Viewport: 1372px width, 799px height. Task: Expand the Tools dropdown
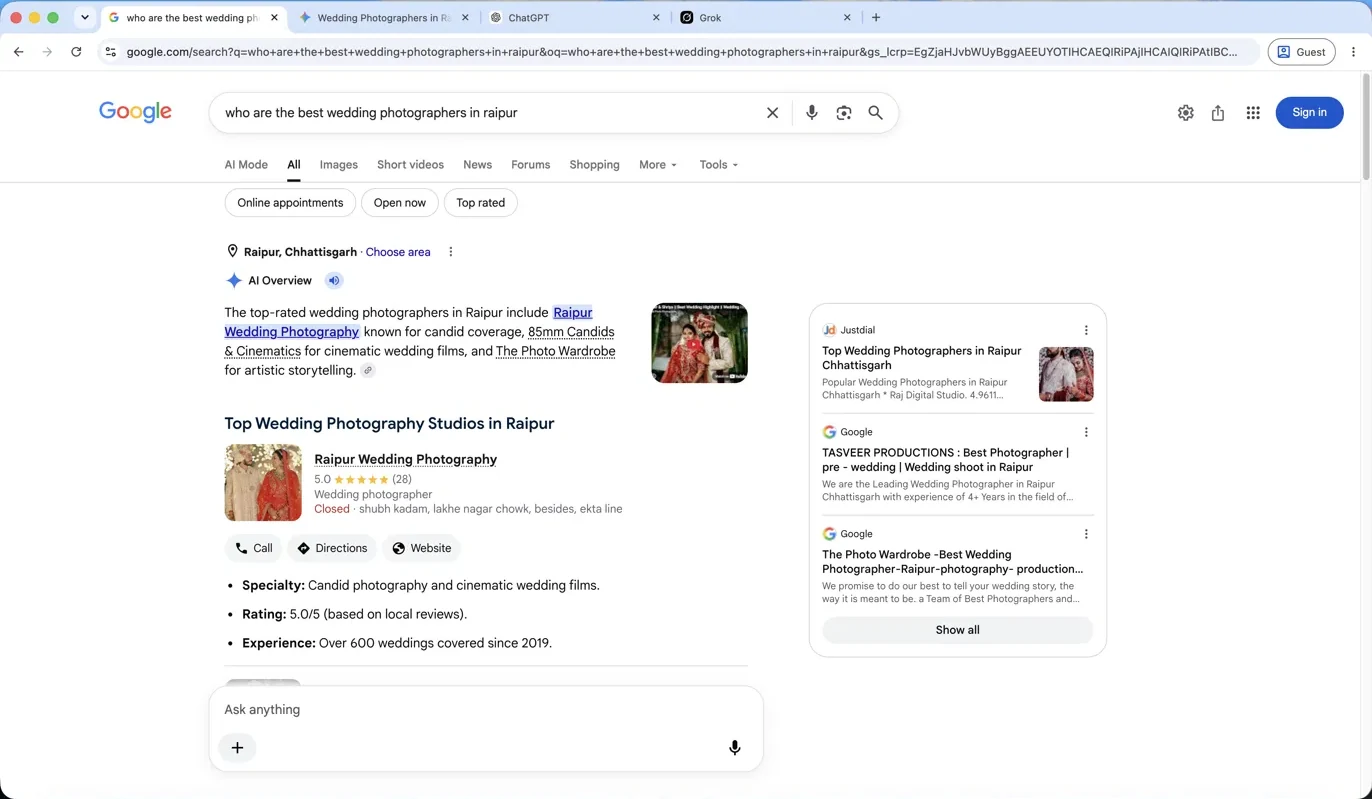click(719, 165)
